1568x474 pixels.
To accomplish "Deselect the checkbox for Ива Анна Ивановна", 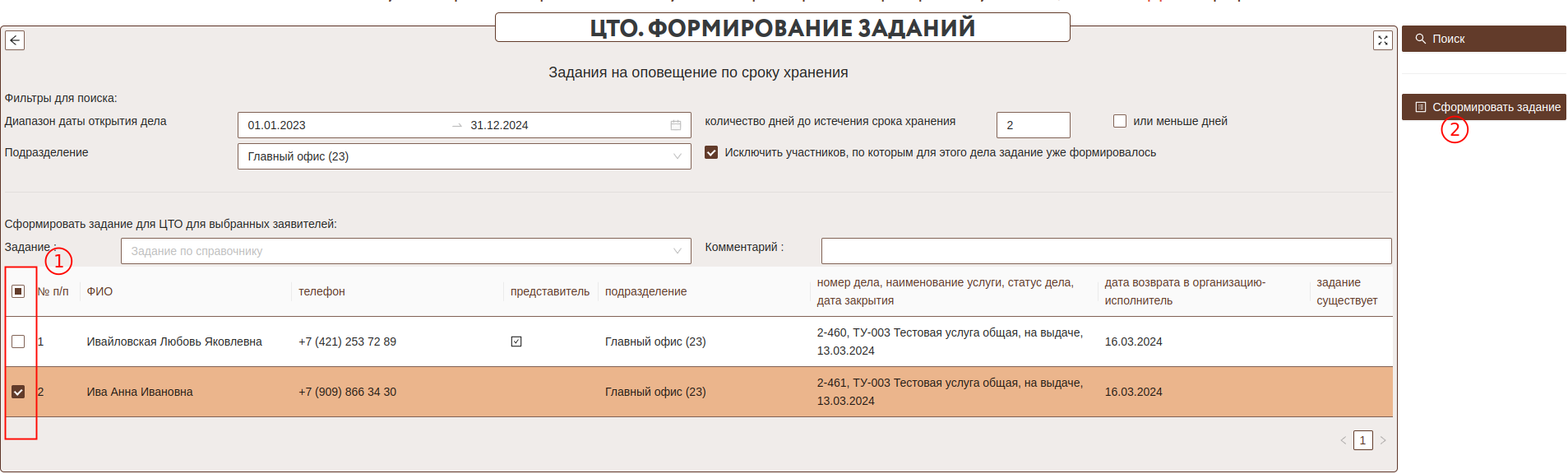I will tap(18, 392).
